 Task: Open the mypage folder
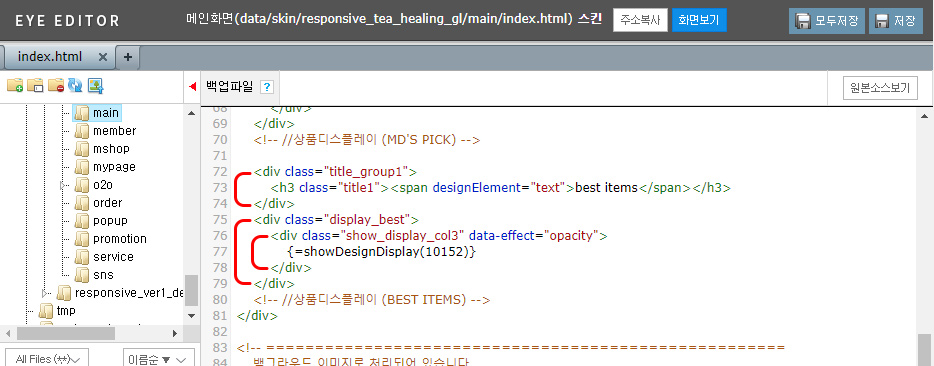pyautogui.click(x=114, y=167)
